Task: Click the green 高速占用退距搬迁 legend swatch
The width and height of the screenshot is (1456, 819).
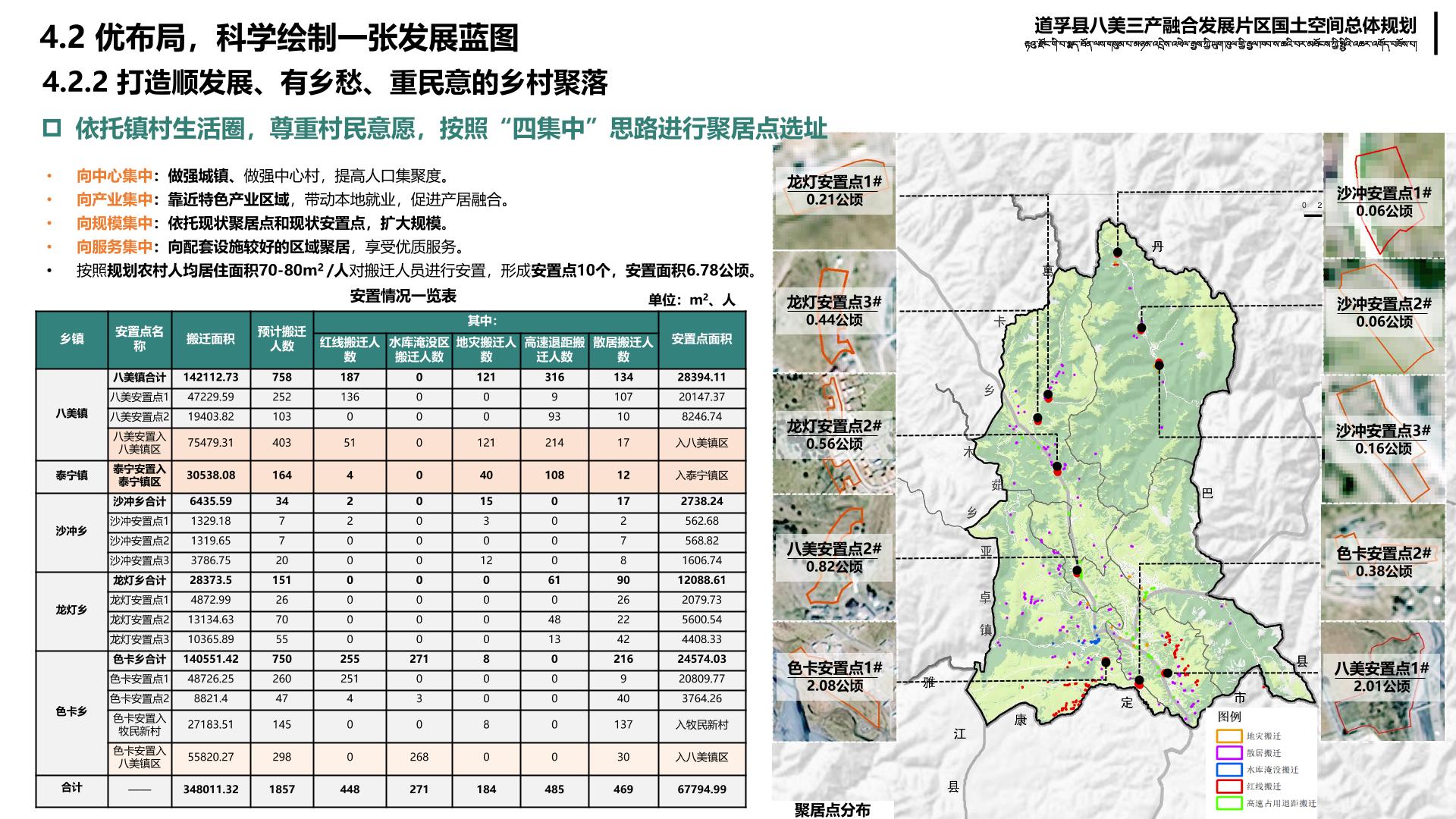Action: click(1228, 803)
